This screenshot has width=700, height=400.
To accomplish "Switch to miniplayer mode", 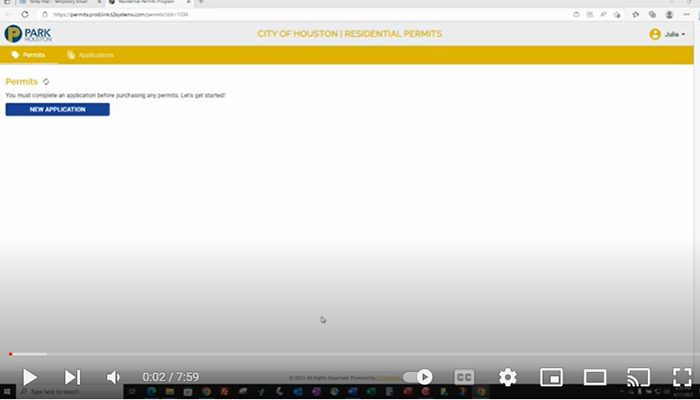I will click(x=551, y=377).
